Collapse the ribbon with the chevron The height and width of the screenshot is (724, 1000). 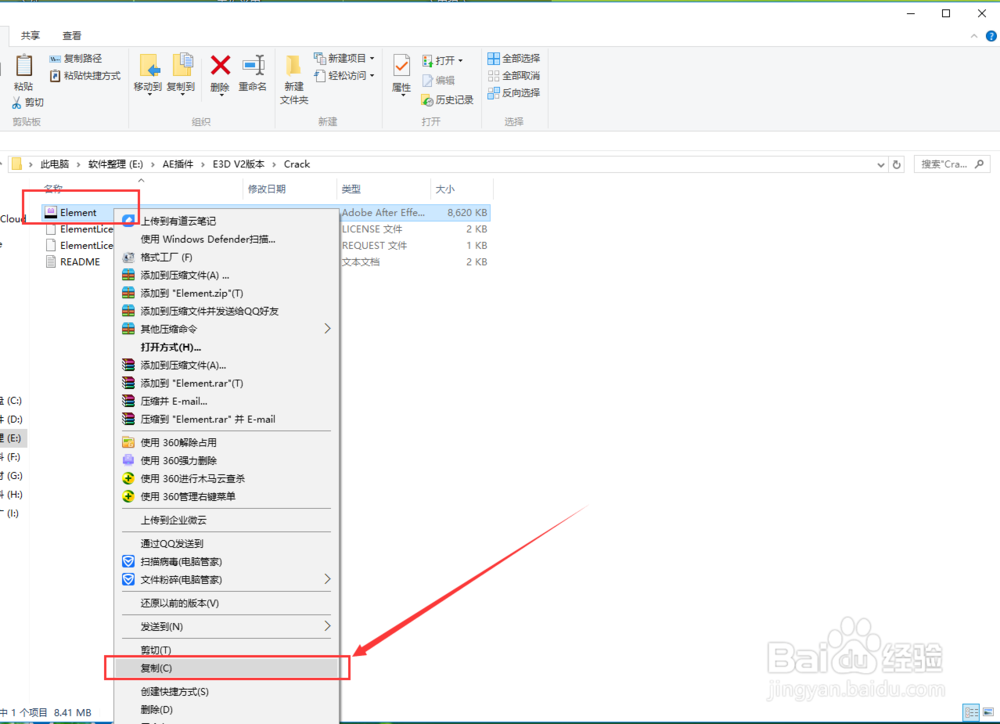click(974, 36)
